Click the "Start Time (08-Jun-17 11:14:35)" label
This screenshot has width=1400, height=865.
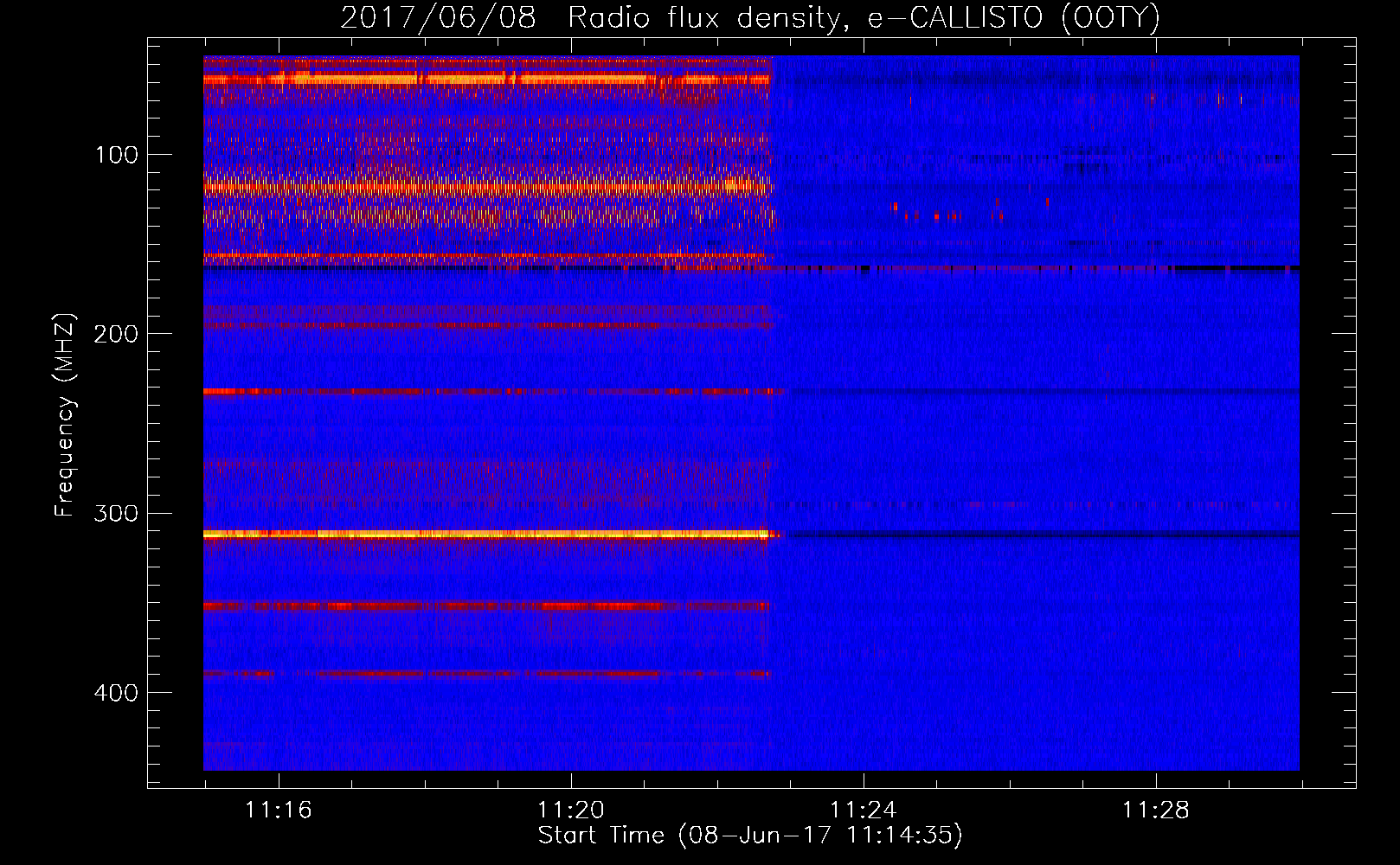pos(750,836)
